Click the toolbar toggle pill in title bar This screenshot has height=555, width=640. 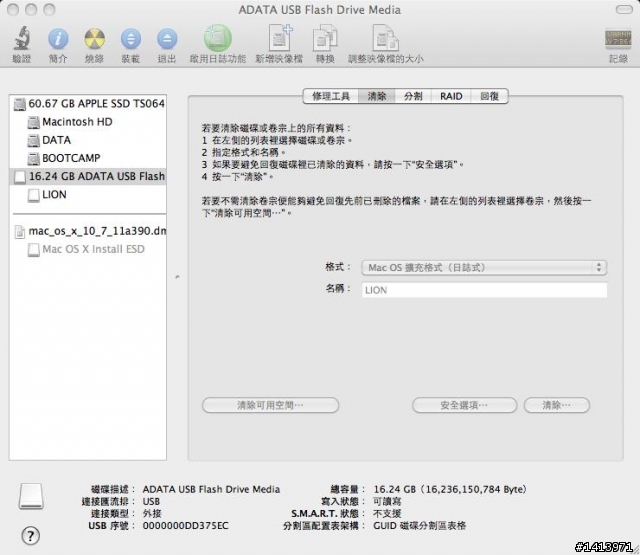pyautogui.click(x=624, y=9)
